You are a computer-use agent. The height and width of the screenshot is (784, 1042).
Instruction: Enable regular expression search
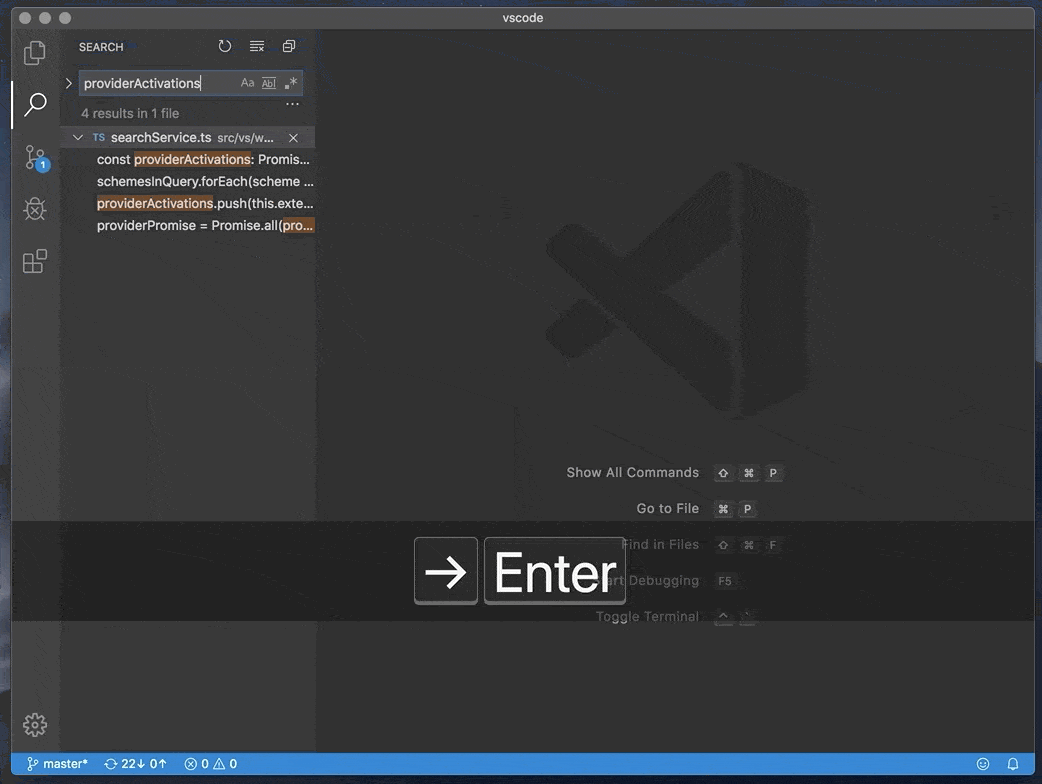pyautogui.click(x=290, y=82)
